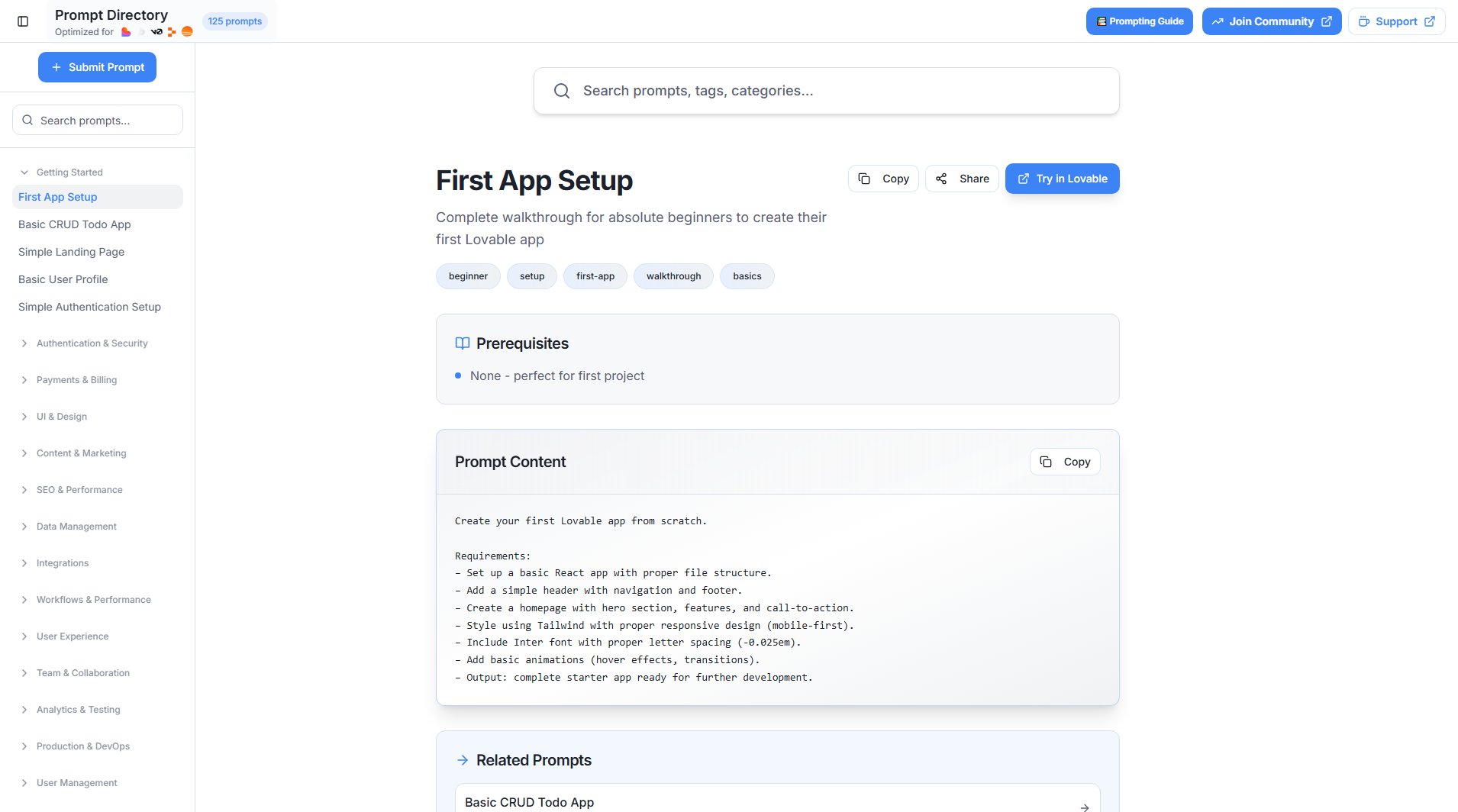Screen dimensions: 1458x812
Task: Focus the sidebar Search prompts field
Action: click(x=98, y=120)
